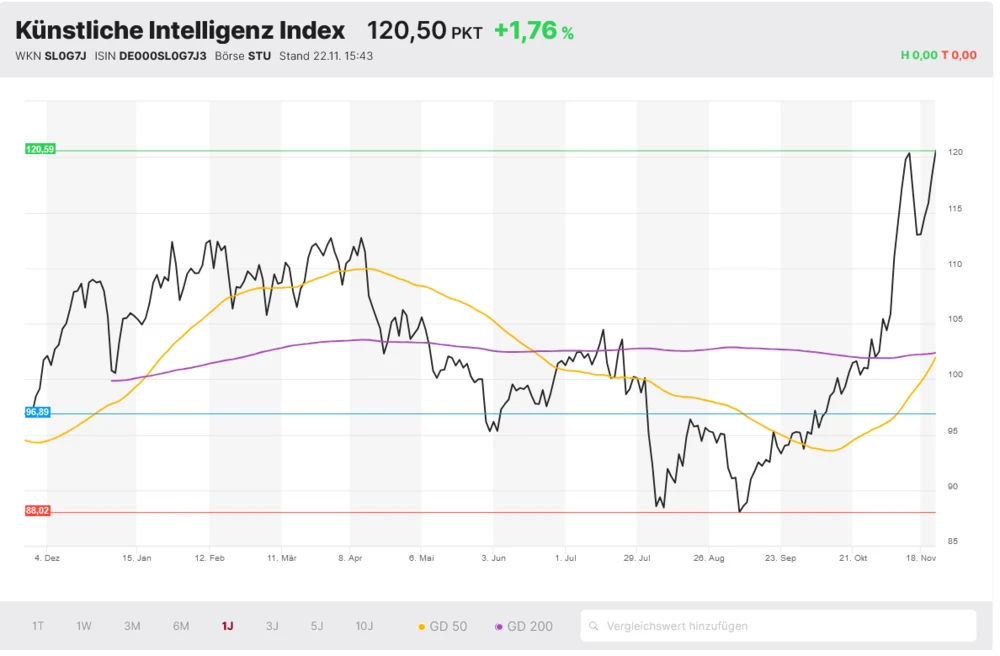Switch to the 10J maximum range
This screenshot has height=656, width=1000.
click(x=363, y=625)
